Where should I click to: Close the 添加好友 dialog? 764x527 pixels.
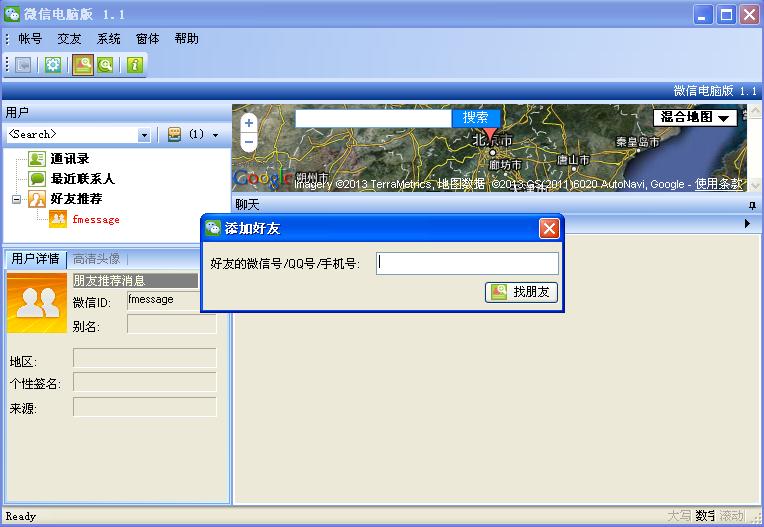549,228
